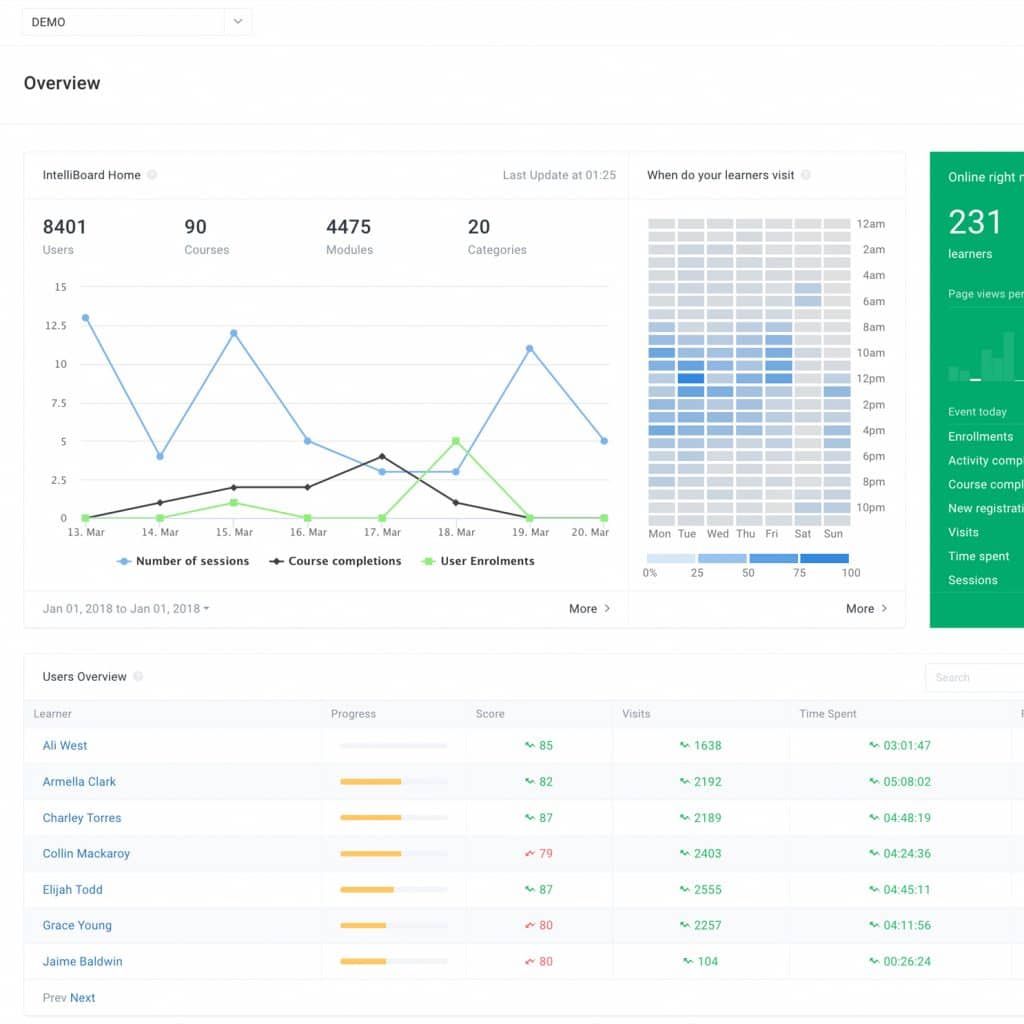Sort table by Visits column header
The image size is (1024, 1024).
click(x=636, y=714)
